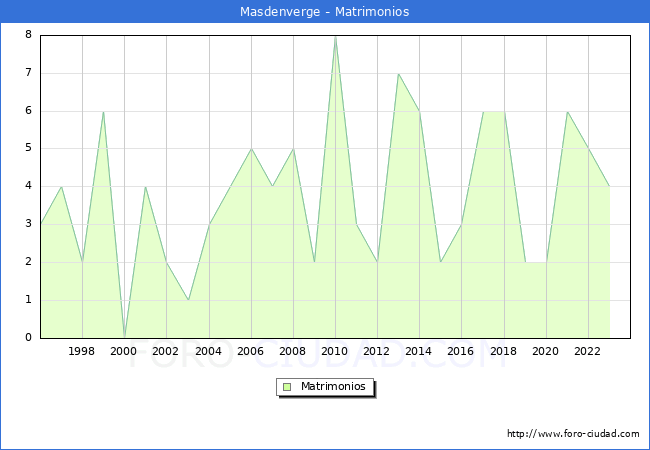Click the x-axis label 2022
The height and width of the screenshot is (450, 650).
click(588, 352)
